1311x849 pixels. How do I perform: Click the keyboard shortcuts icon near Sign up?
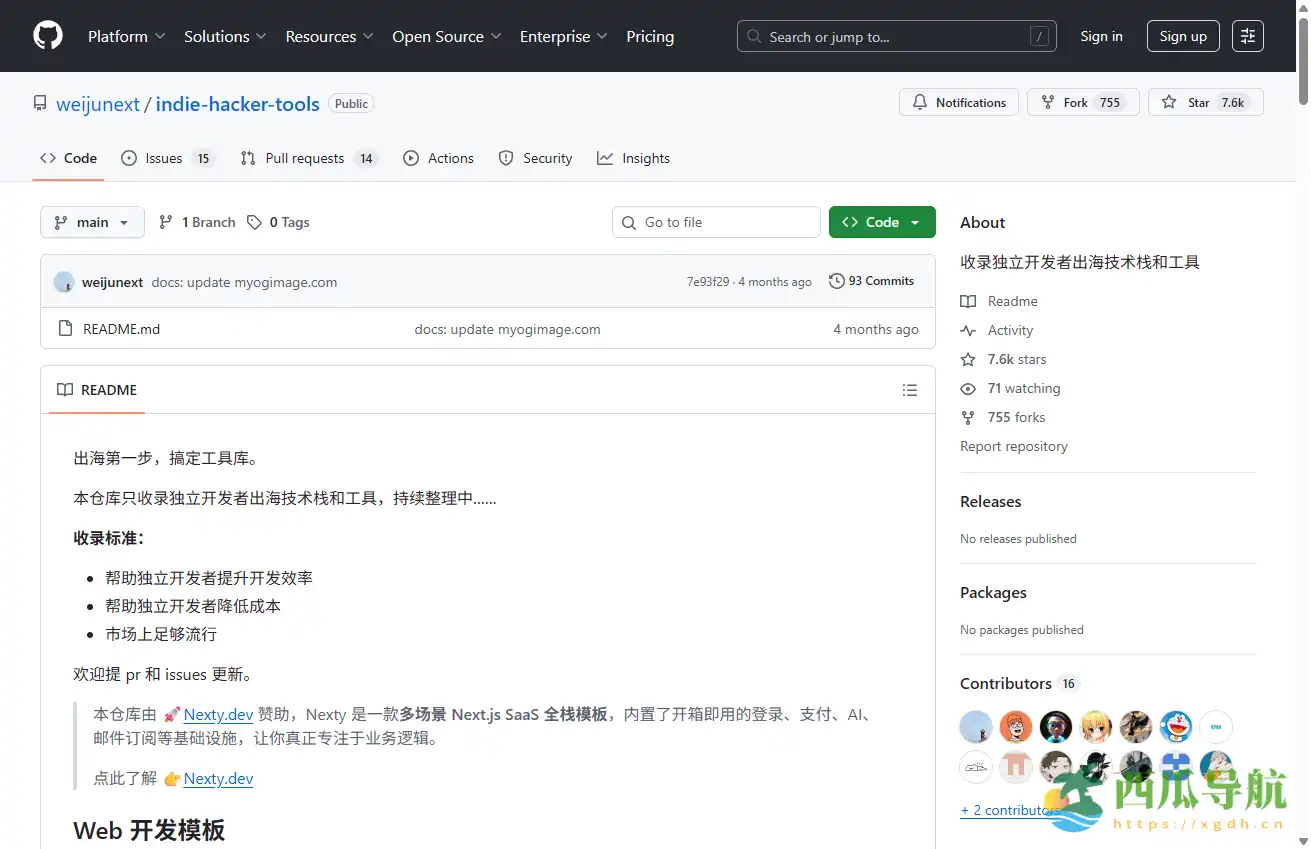pyautogui.click(x=1247, y=36)
